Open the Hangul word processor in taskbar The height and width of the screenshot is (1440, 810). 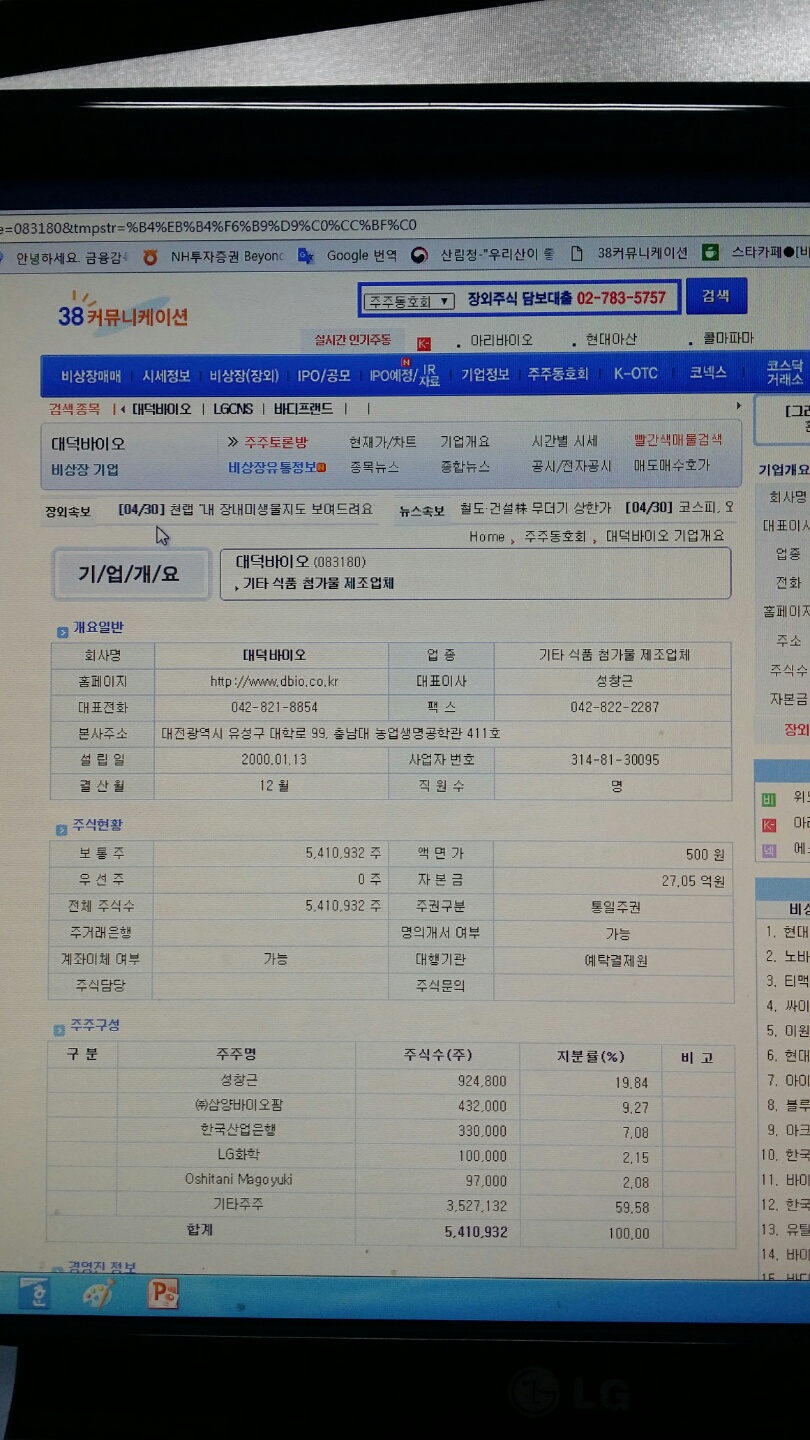pyautogui.click(x=34, y=1292)
